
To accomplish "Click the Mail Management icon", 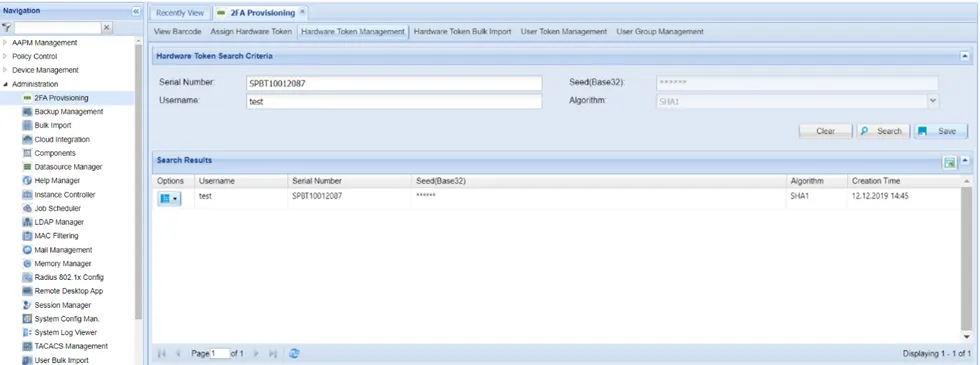I will (x=27, y=250).
